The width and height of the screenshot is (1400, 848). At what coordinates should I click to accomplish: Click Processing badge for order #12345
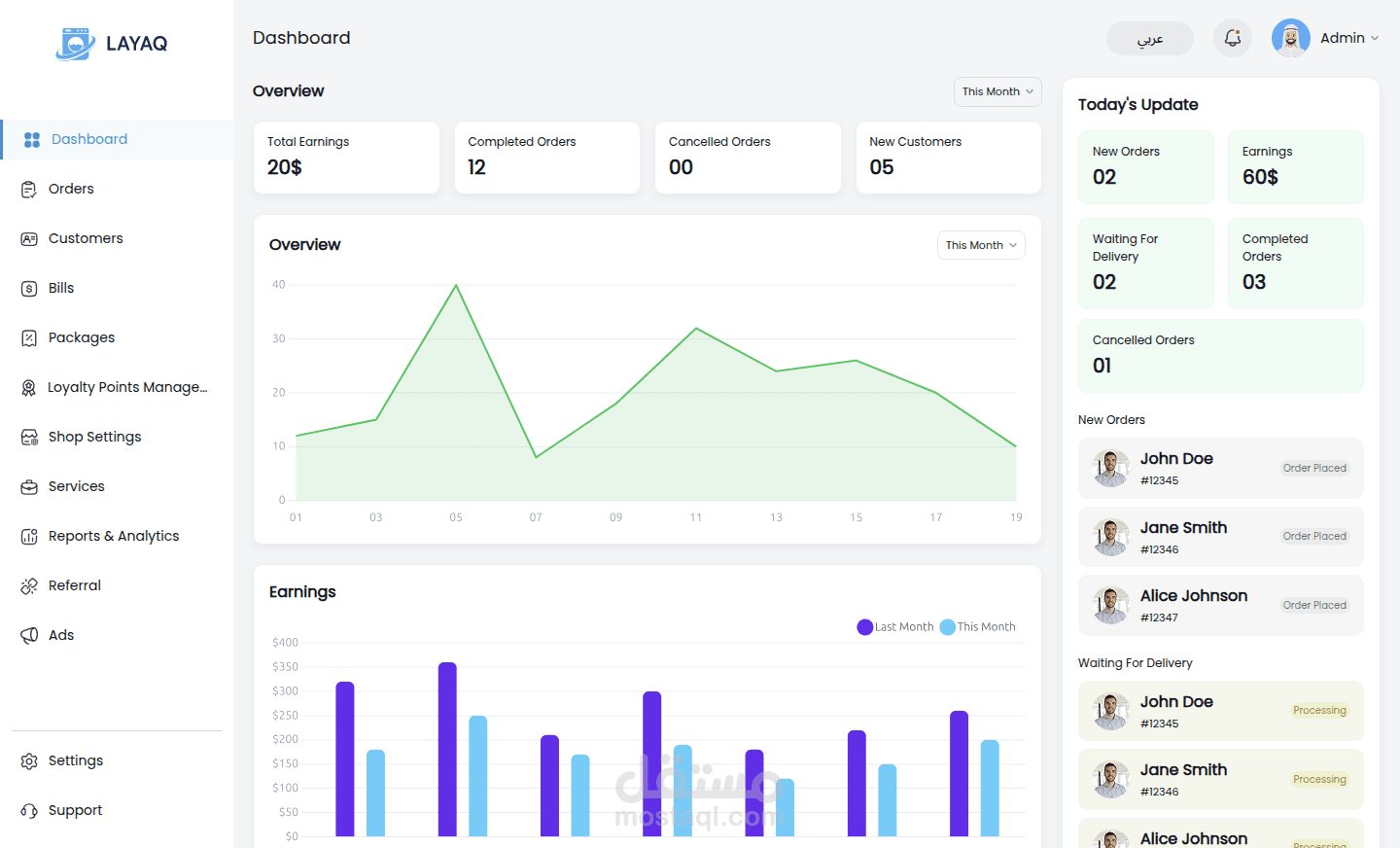(1319, 711)
